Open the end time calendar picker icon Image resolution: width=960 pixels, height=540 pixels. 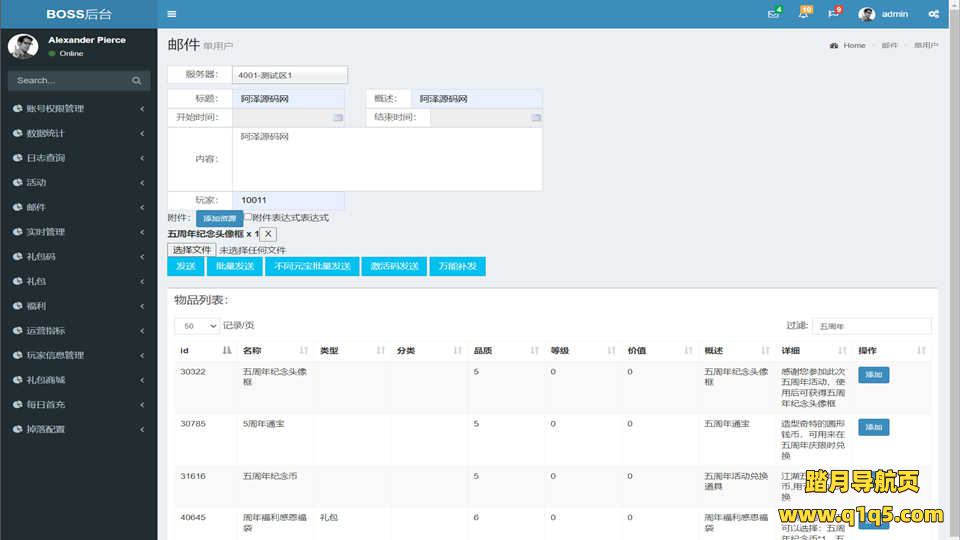(536, 118)
